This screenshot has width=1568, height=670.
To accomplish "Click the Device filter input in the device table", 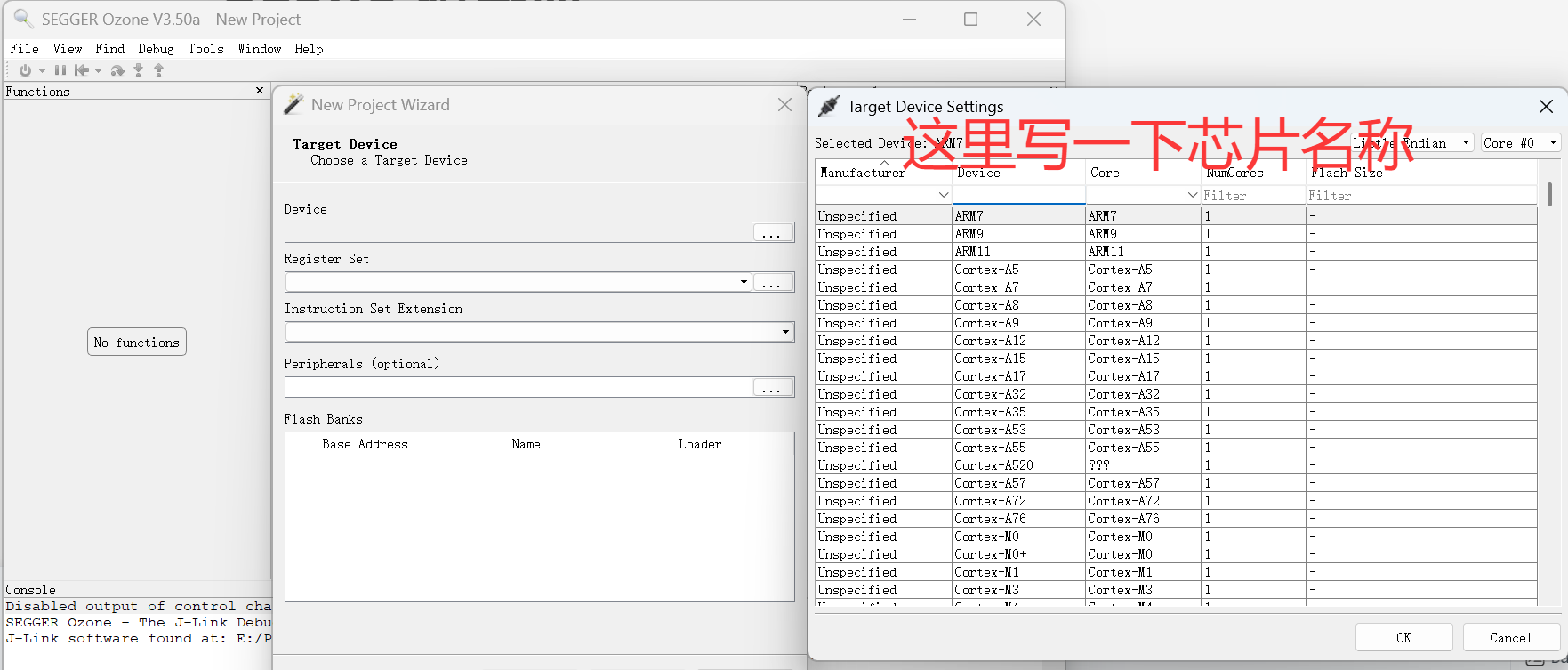I will [x=1018, y=195].
